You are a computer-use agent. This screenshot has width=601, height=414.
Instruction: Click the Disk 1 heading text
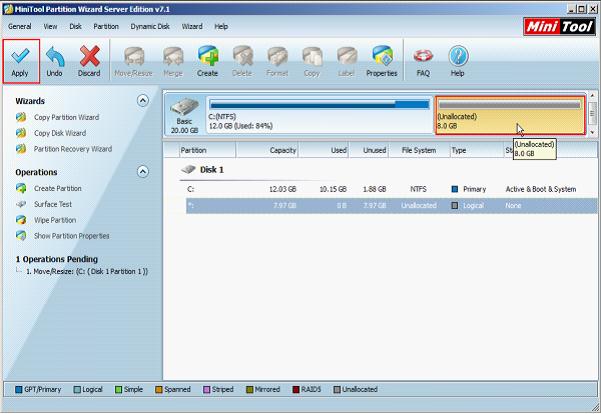[212, 169]
